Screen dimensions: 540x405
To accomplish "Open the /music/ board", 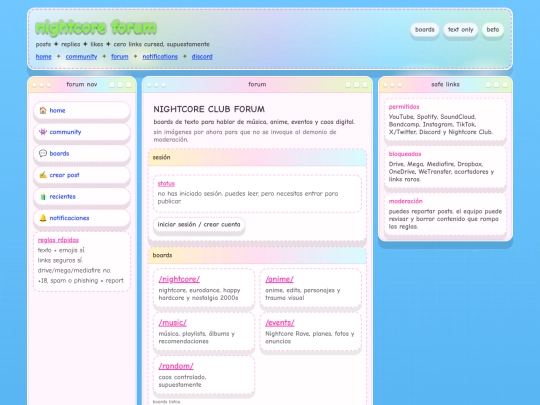I will coord(173,323).
